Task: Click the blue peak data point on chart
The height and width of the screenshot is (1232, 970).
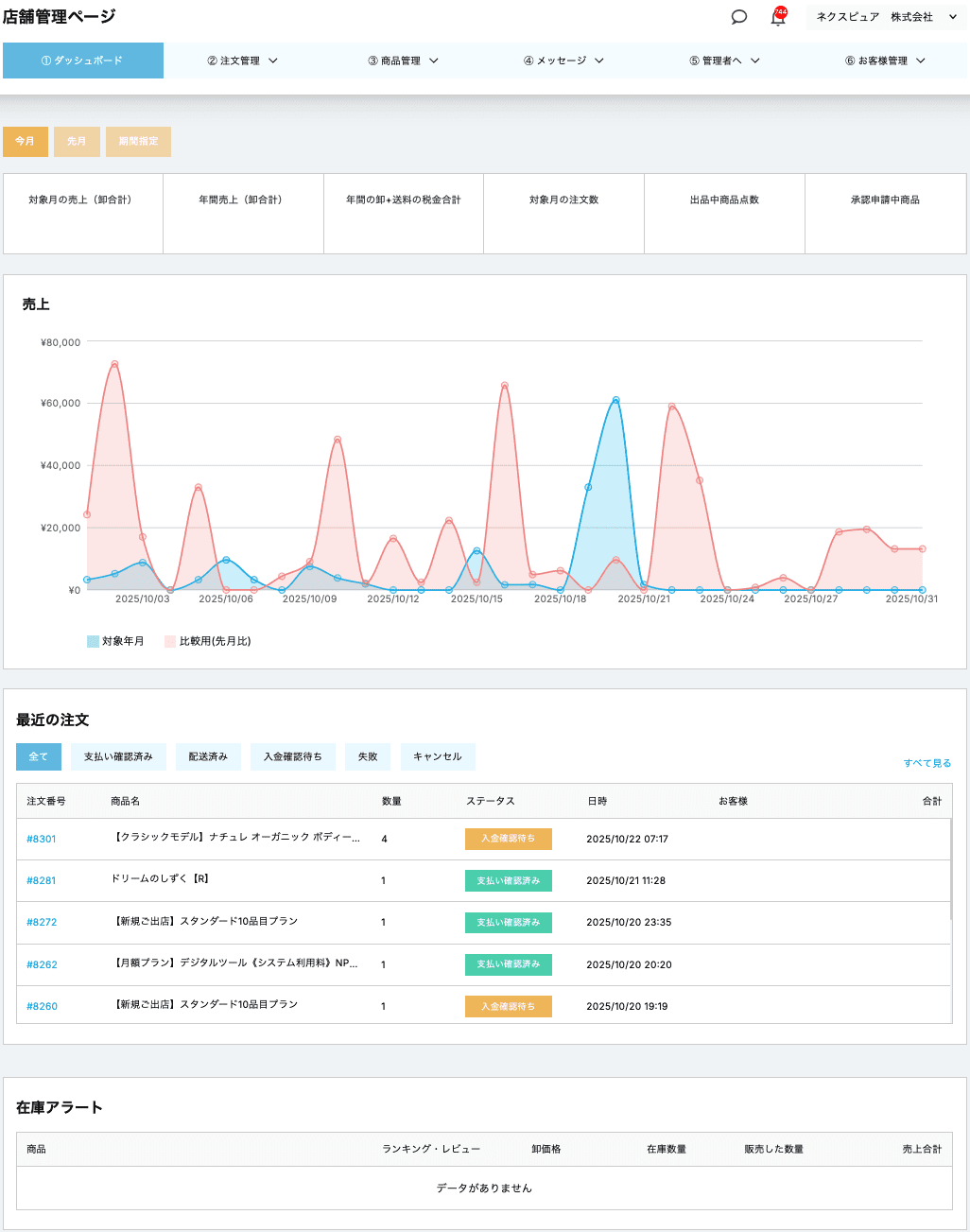Action: [x=615, y=400]
